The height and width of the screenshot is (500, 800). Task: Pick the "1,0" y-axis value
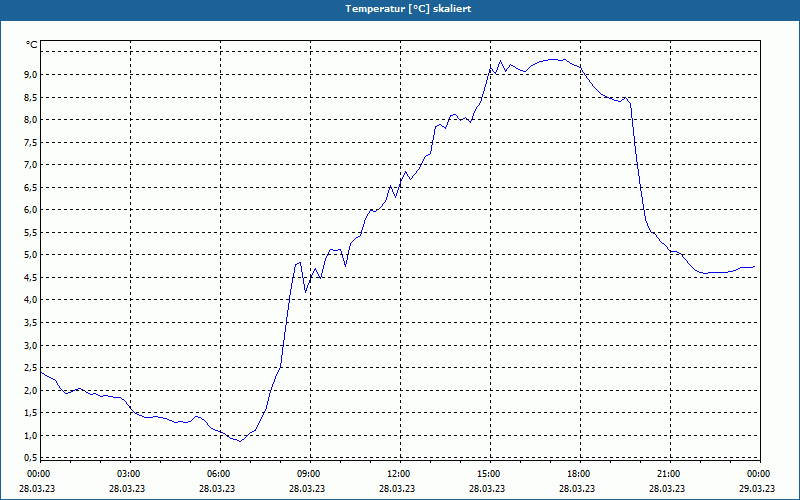[31, 435]
